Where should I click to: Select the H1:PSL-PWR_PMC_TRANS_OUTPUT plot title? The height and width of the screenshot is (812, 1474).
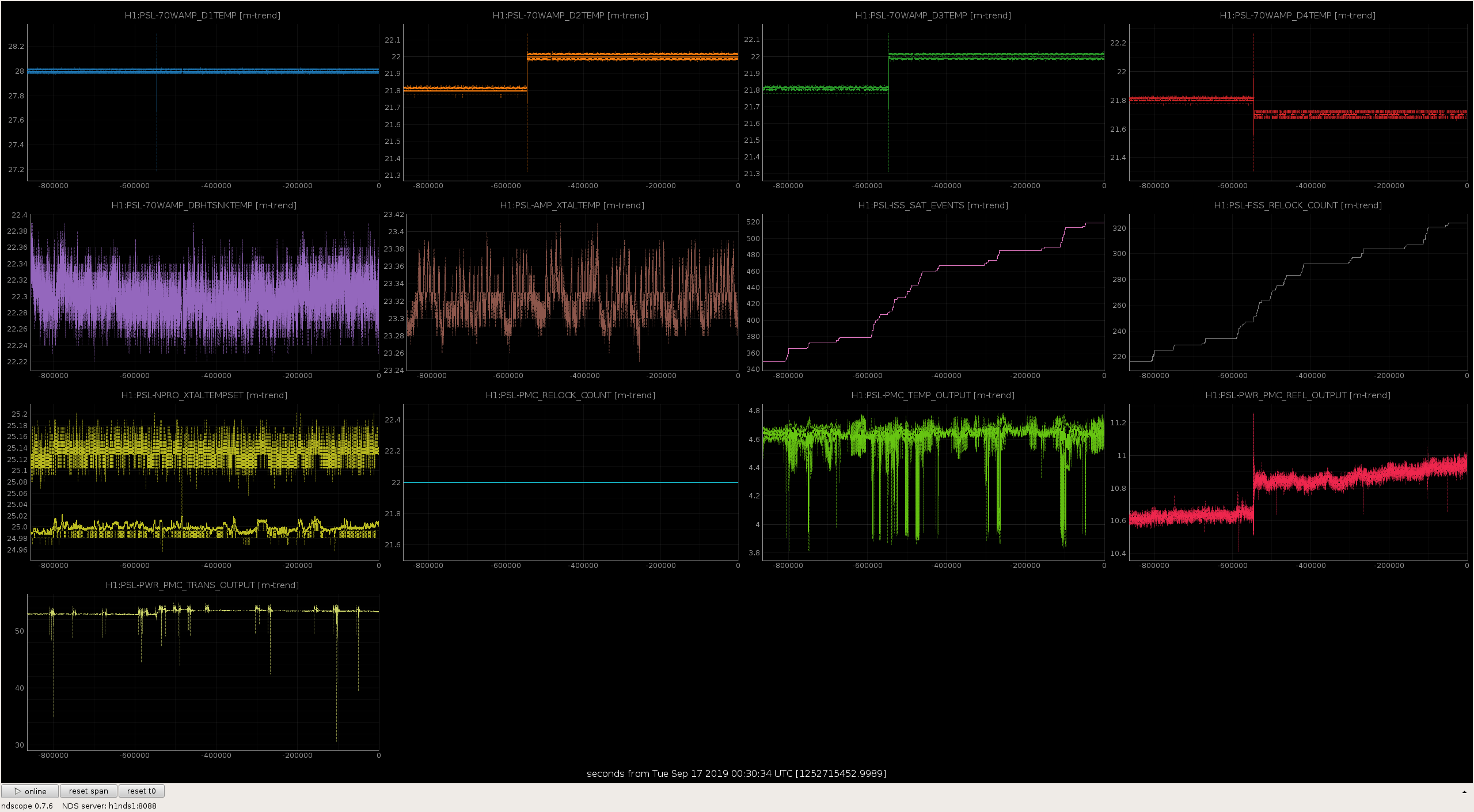(x=202, y=585)
